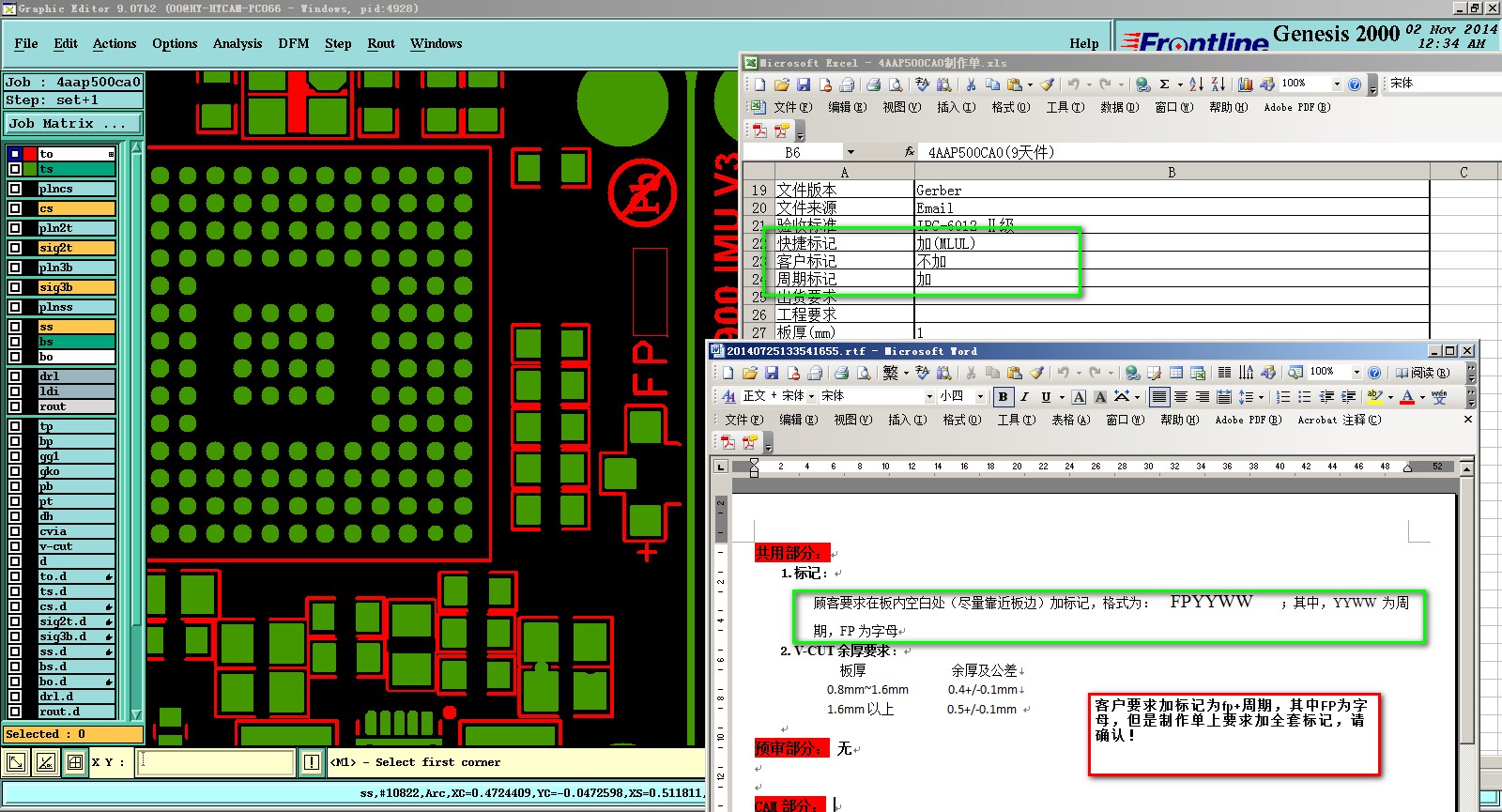Viewport: 1502px width, 812px height.
Task: Click exclamation icon beside XY field
Action: pos(312,762)
